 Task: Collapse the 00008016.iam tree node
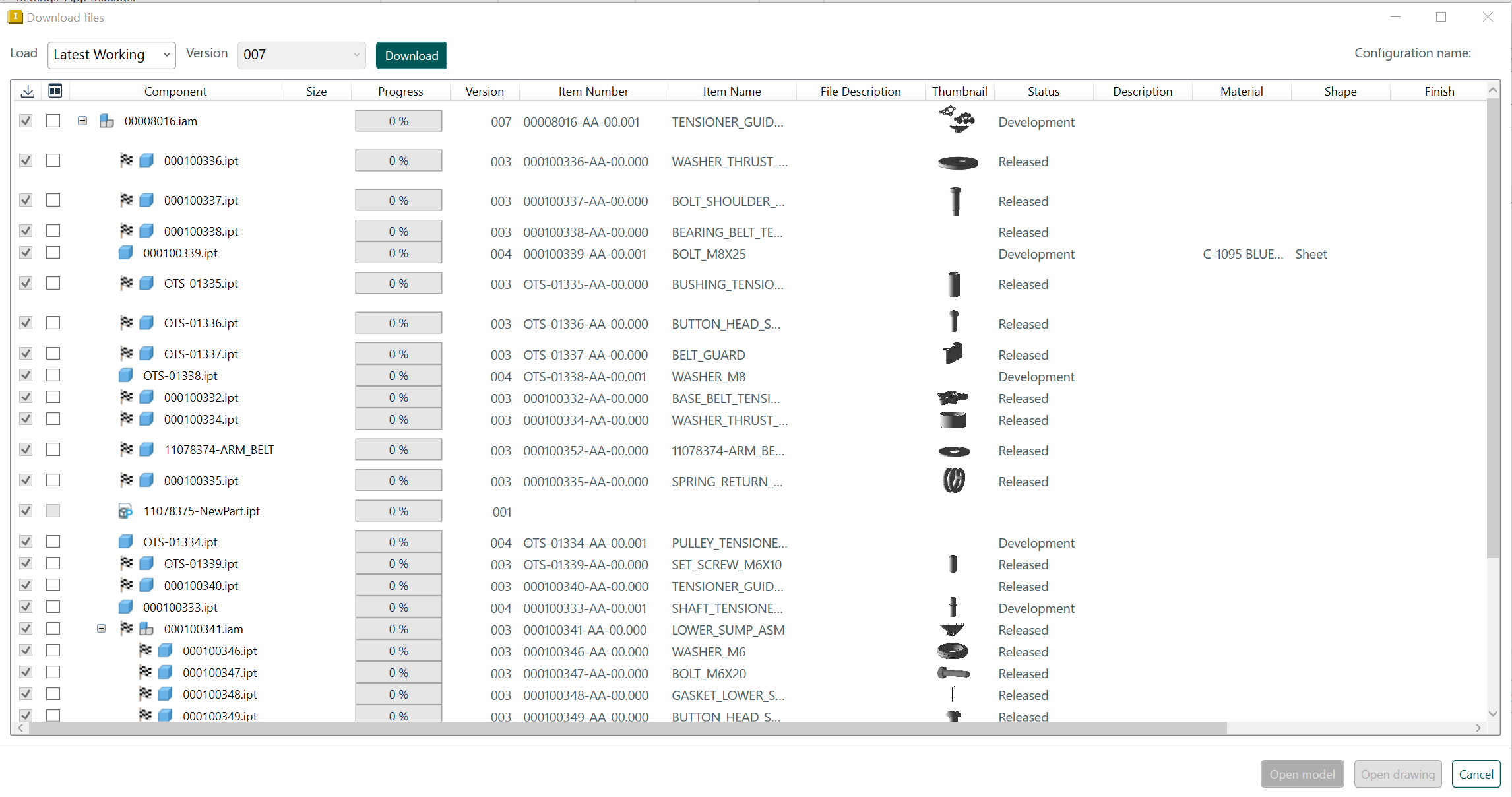[82, 121]
